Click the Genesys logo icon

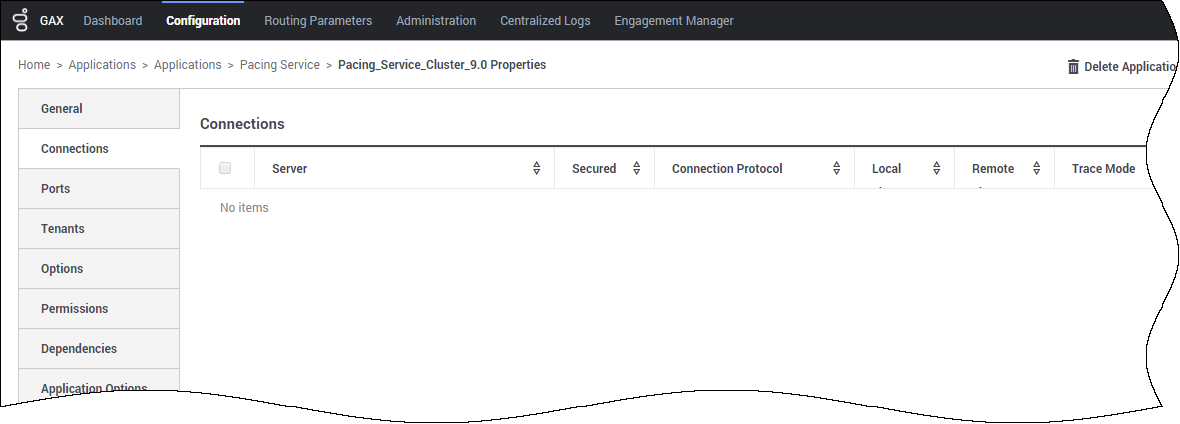(21, 20)
